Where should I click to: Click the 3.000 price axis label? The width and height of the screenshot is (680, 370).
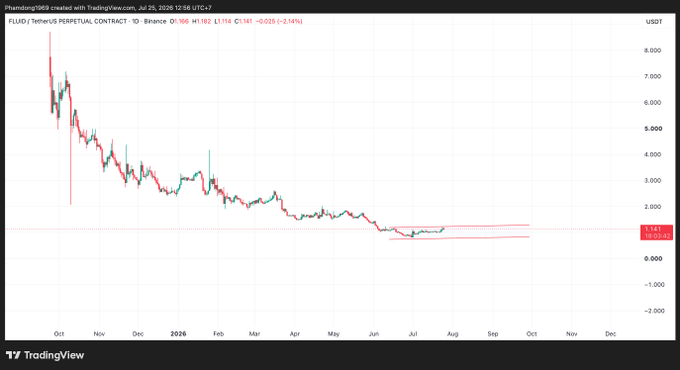(x=652, y=180)
